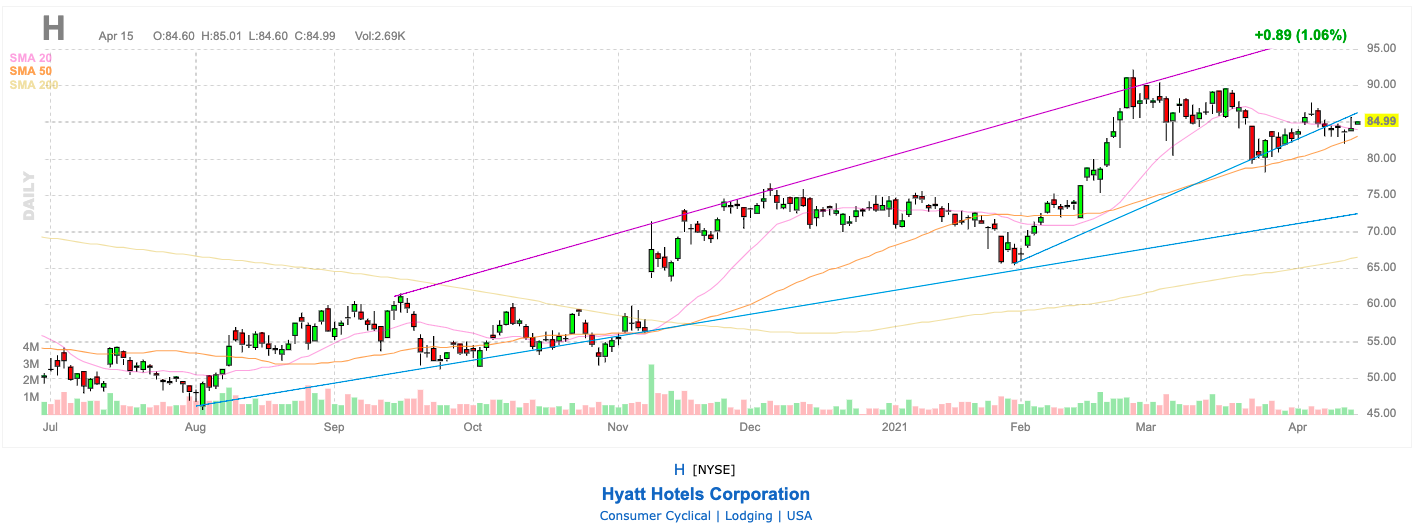The height and width of the screenshot is (525, 1416).
Task: Click the 2M volume axis label
Action: click(29, 380)
